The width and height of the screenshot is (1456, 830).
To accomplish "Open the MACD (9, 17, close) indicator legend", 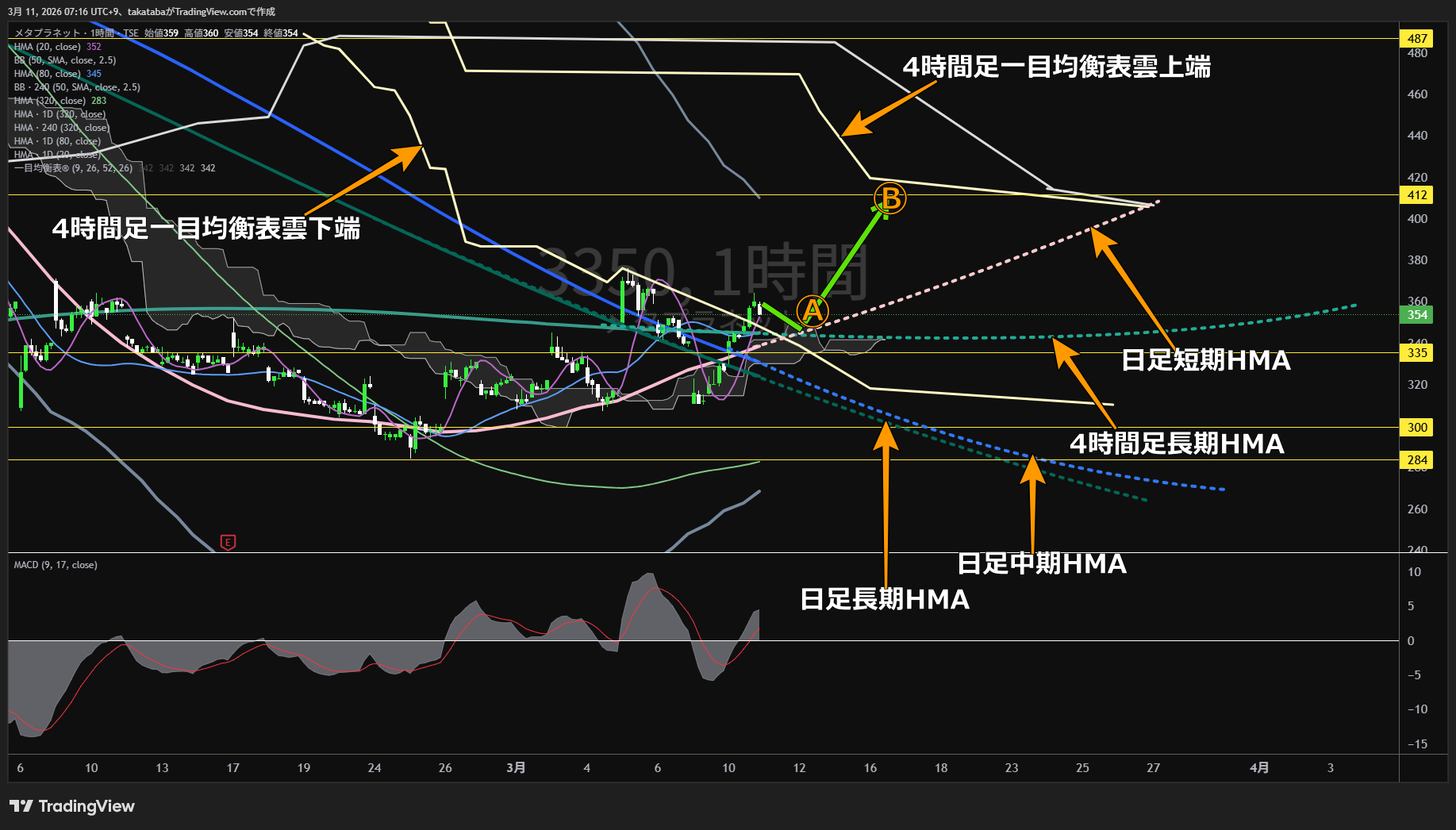I will pos(56,565).
